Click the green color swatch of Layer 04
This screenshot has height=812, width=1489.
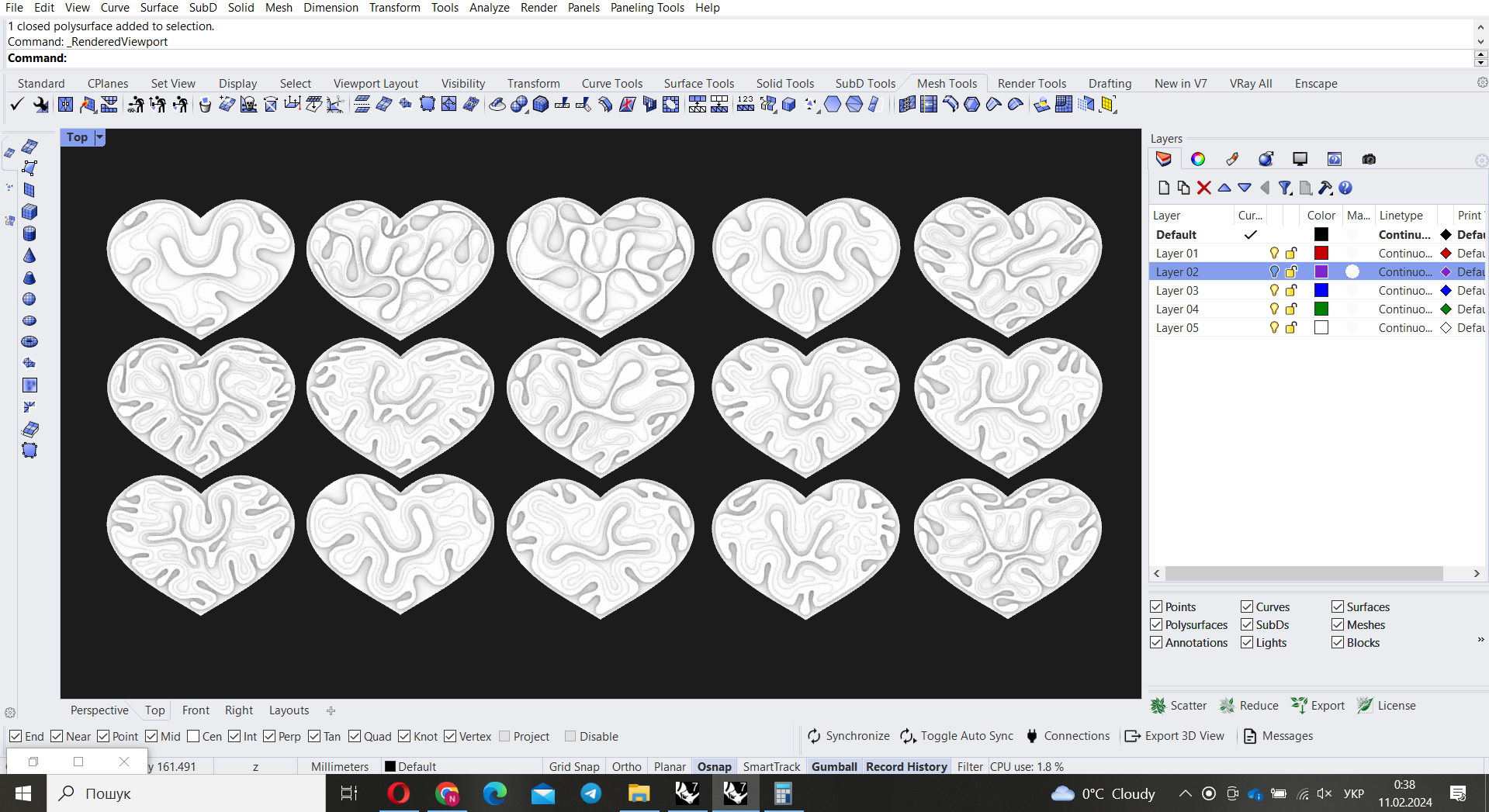tap(1321, 309)
